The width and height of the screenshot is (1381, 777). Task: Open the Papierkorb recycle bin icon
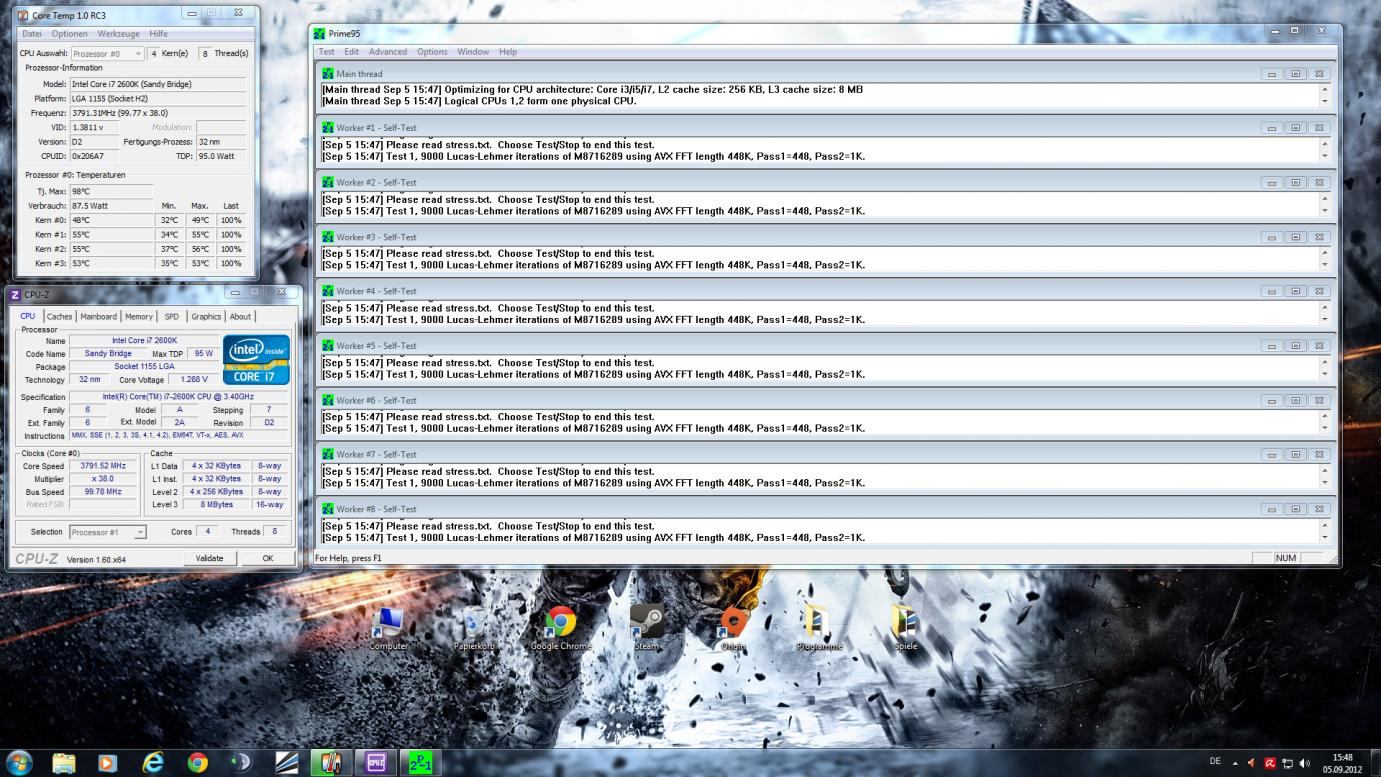click(x=475, y=627)
